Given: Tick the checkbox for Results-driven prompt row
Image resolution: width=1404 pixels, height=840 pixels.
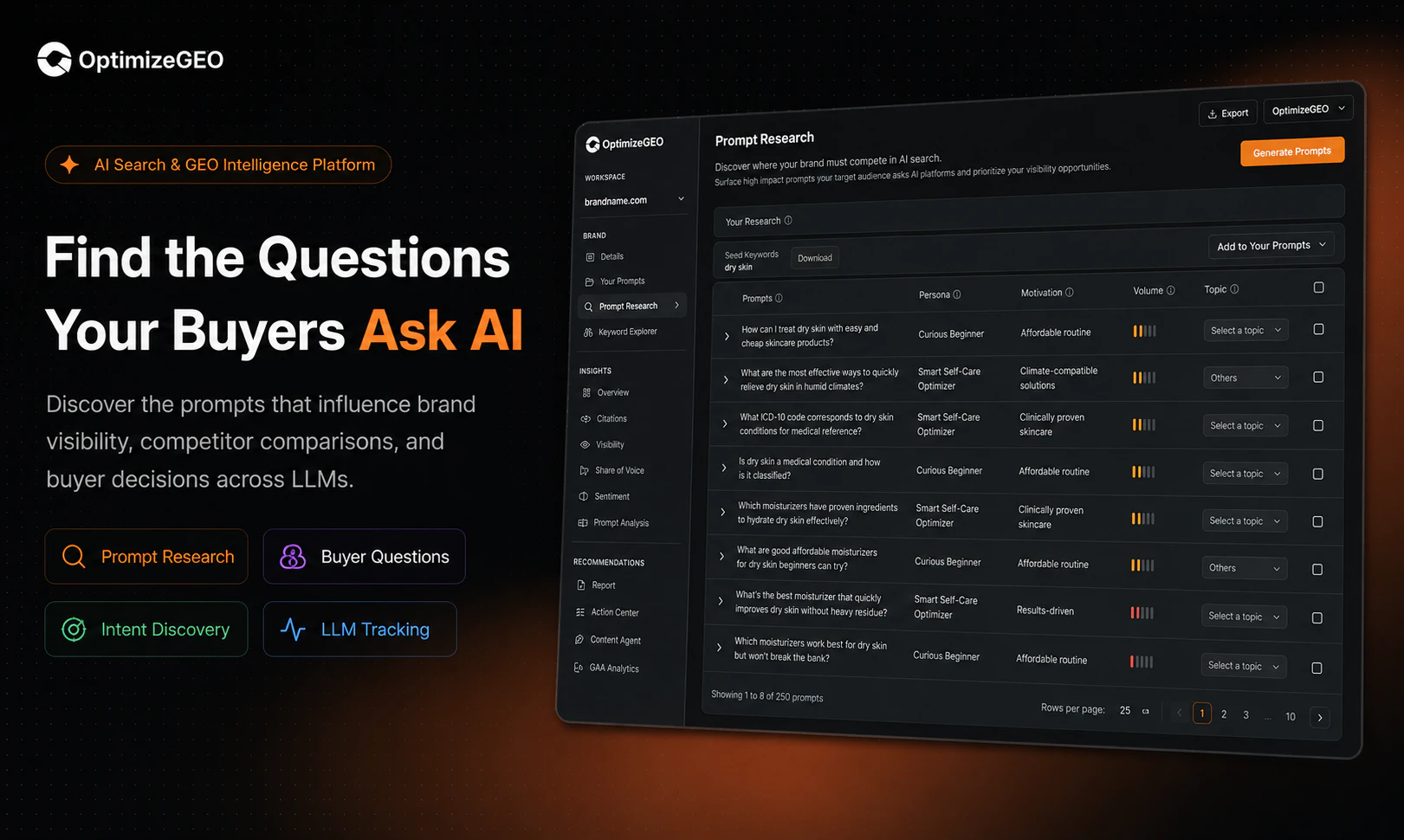Looking at the screenshot, I should pos(1317,617).
